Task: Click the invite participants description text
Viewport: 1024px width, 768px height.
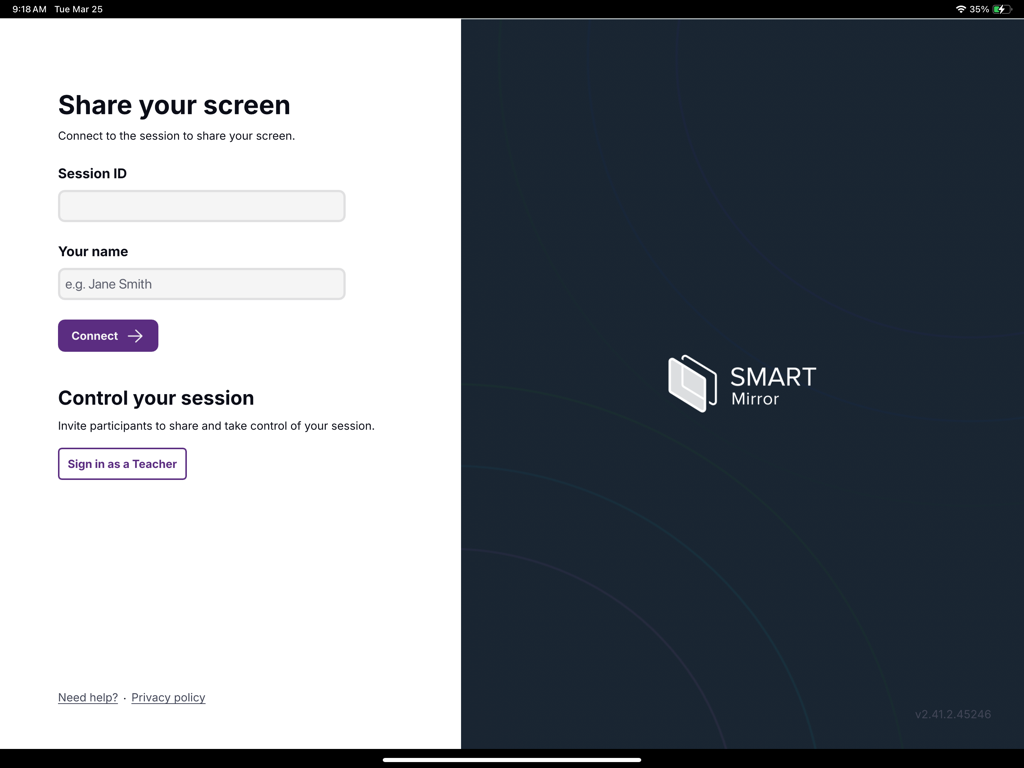Action: click(x=214, y=425)
